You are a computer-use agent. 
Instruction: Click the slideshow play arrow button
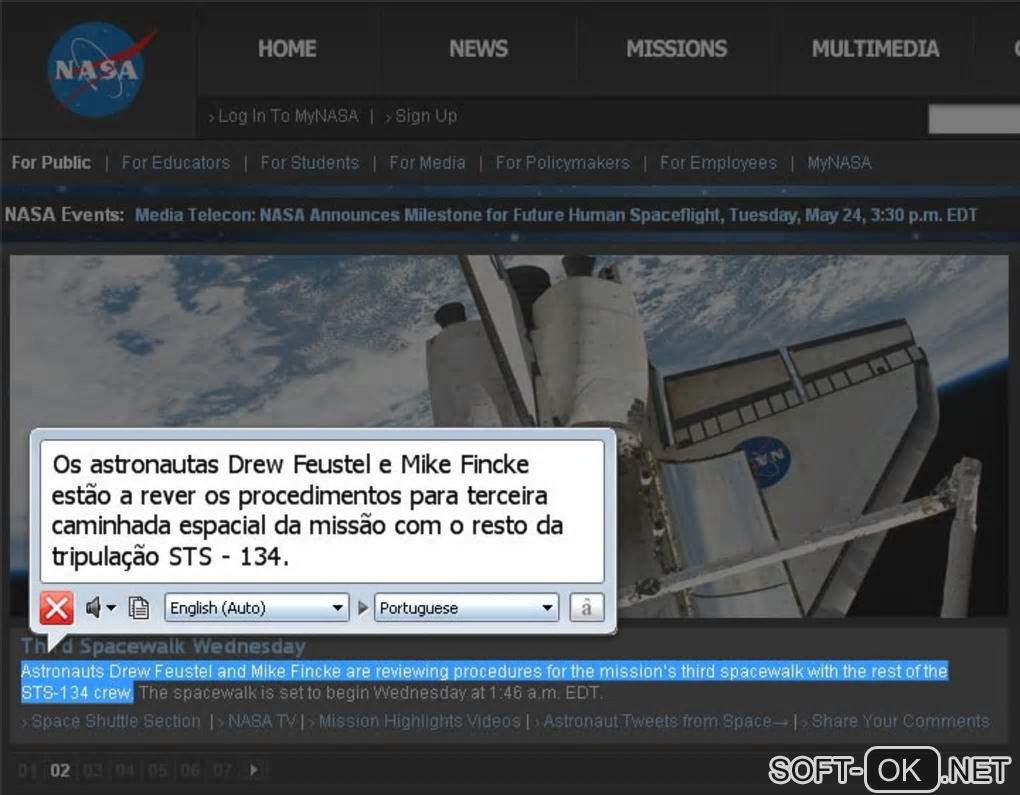[254, 770]
